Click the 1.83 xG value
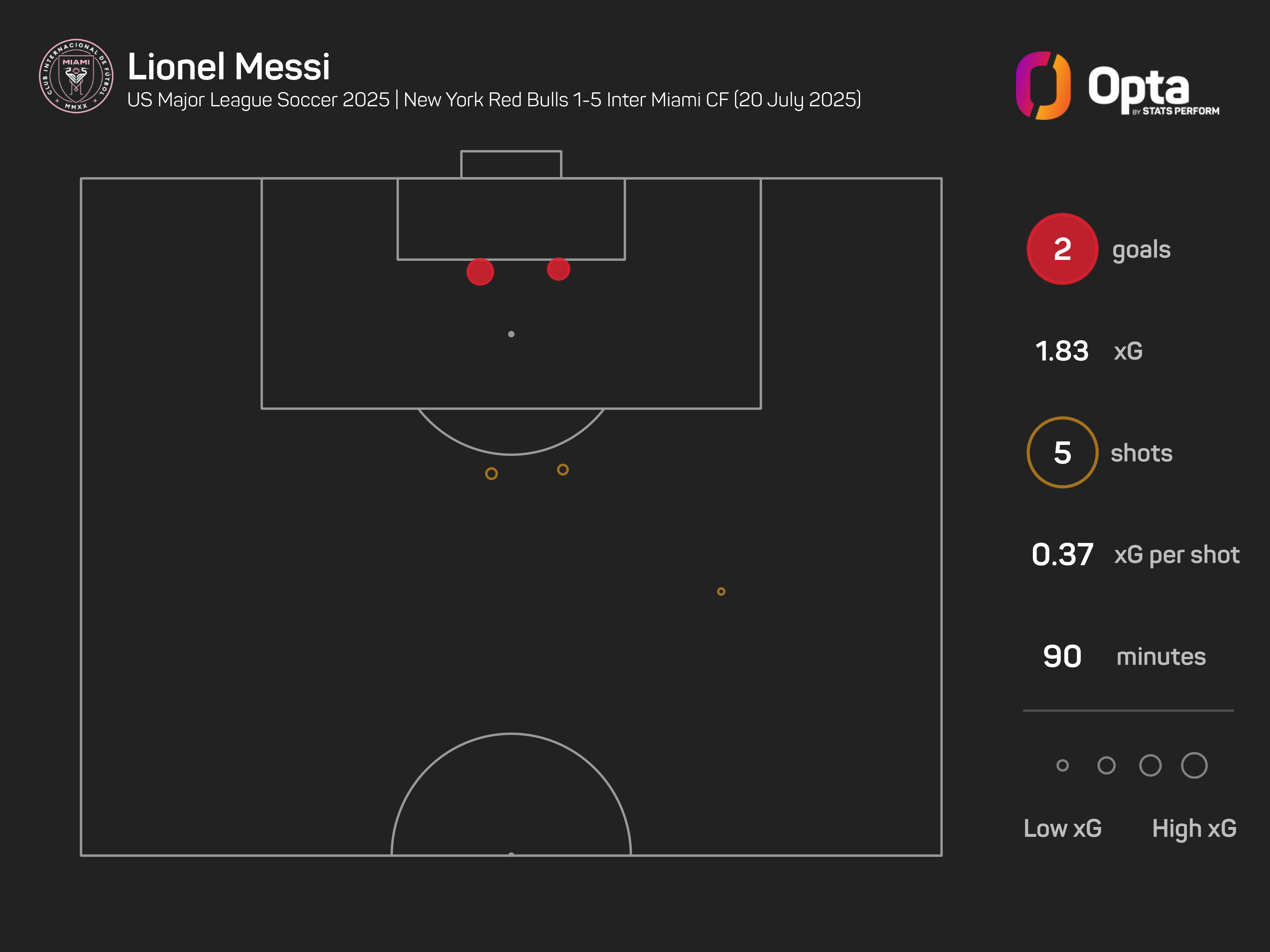The image size is (1270, 952). (1062, 351)
